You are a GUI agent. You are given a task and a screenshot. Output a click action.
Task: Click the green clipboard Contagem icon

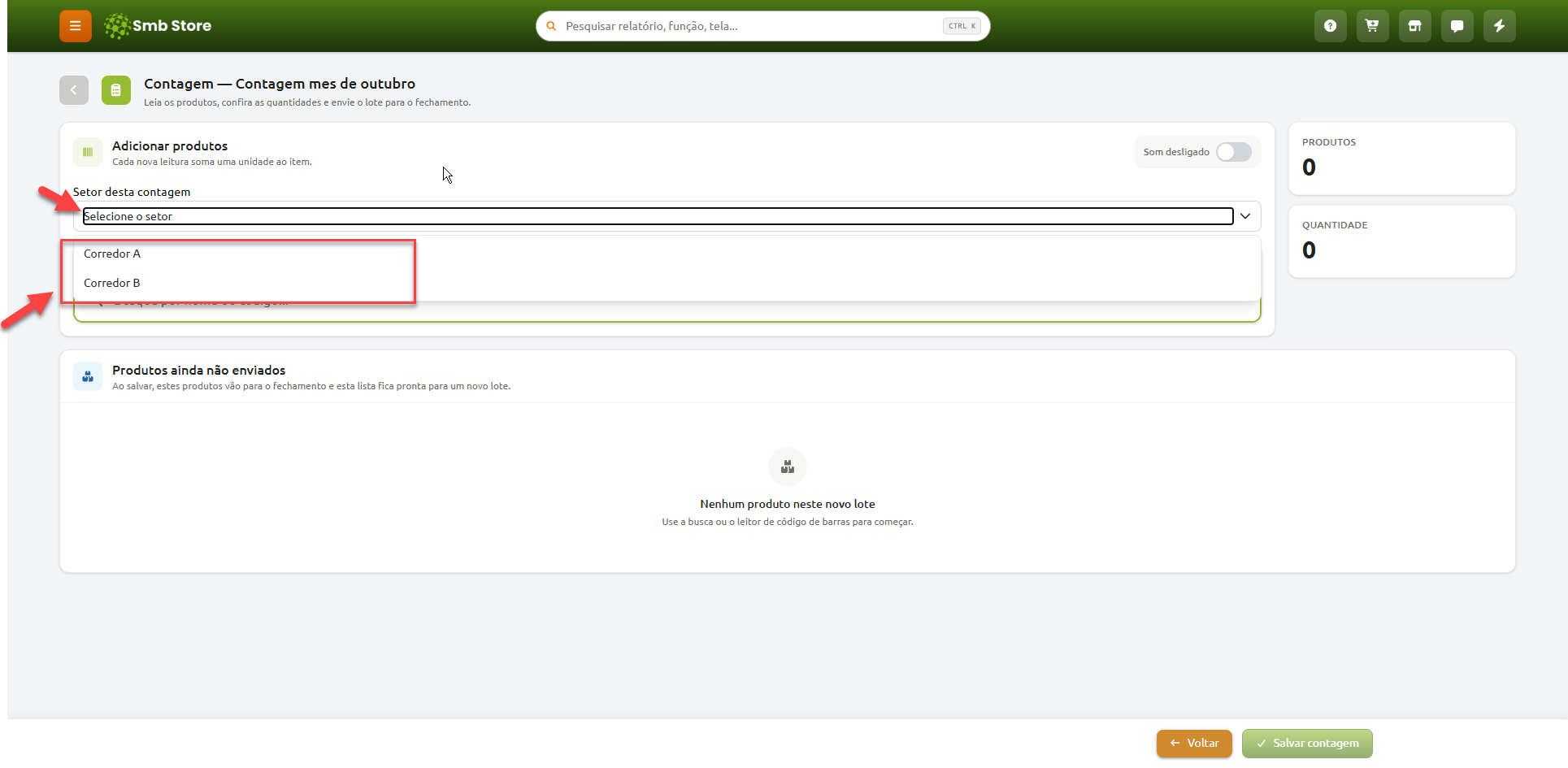click(116, 90)
